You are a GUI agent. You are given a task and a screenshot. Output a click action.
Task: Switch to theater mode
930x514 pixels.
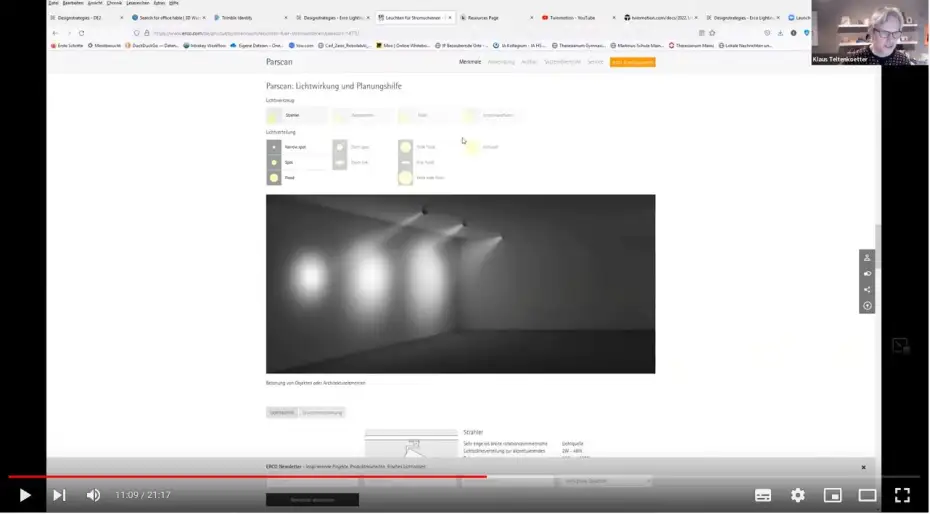coord(867,495)
